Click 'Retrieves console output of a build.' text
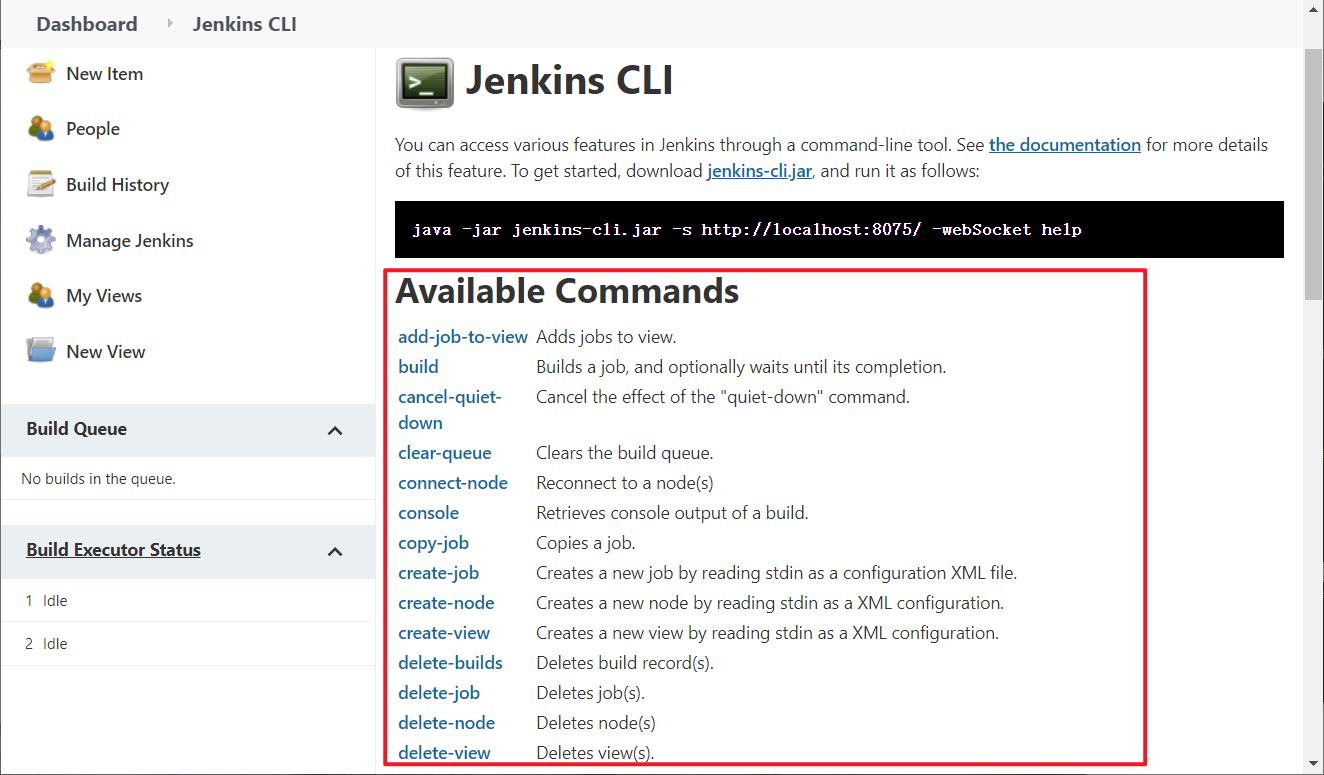This screenshot has height=775, width=1324. coord(672,513)
